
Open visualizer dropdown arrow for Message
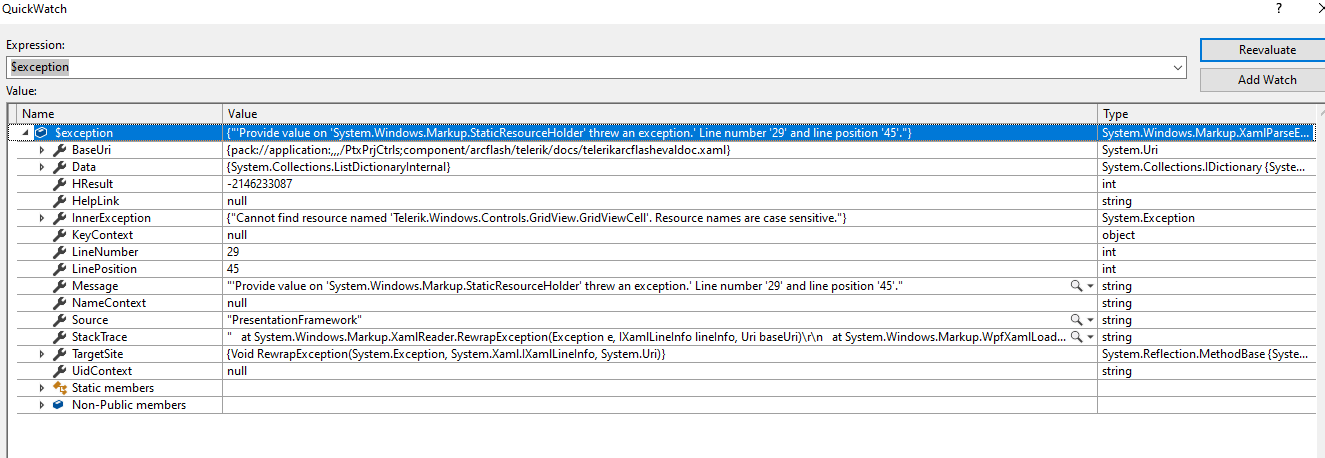pyautogui.click(x=1090, y=286)
